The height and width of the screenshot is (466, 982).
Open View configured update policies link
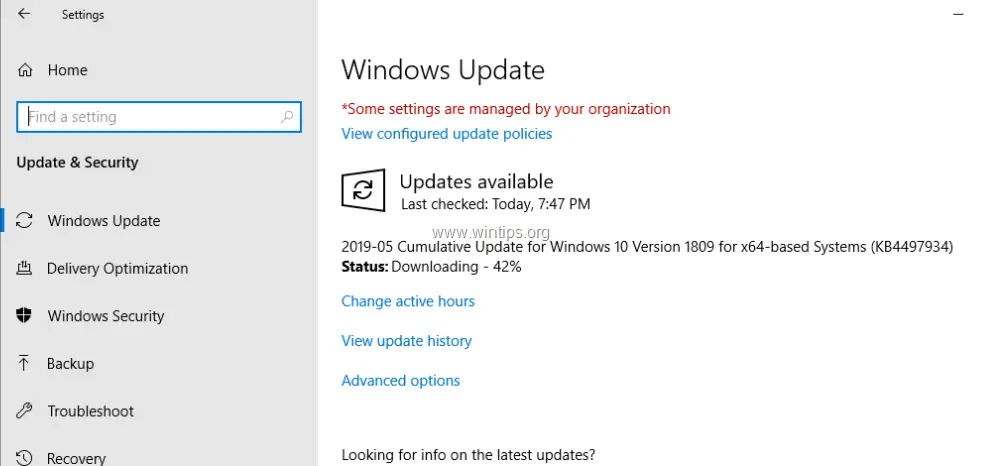(x=447, y=134)
